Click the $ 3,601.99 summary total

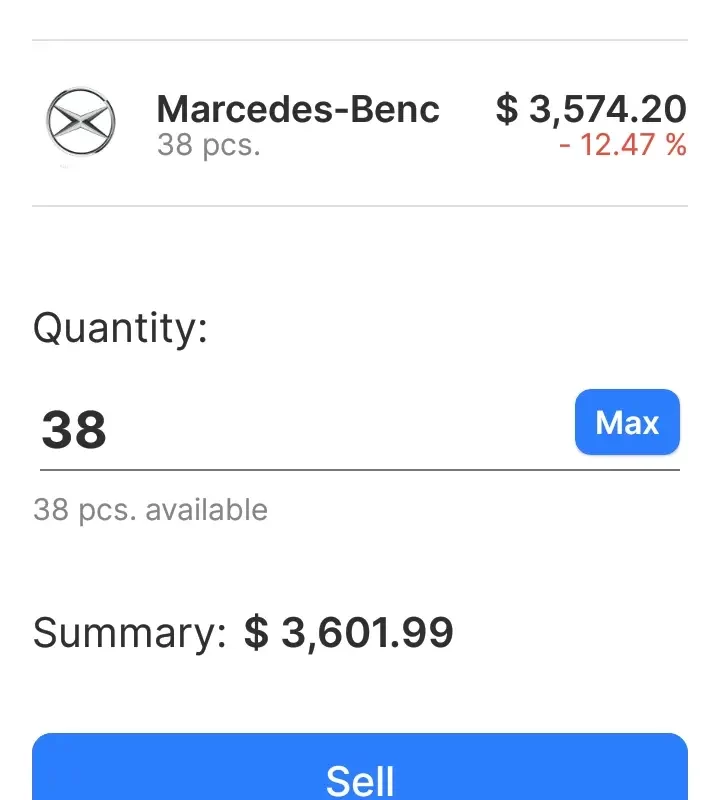pos(349,633)
